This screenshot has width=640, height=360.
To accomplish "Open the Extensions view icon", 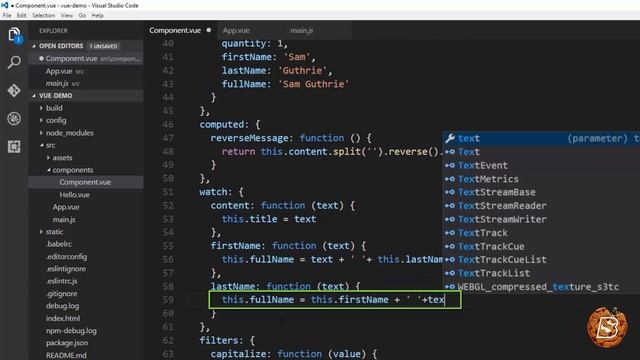I will pyautogui.click(x=14, y=146).
